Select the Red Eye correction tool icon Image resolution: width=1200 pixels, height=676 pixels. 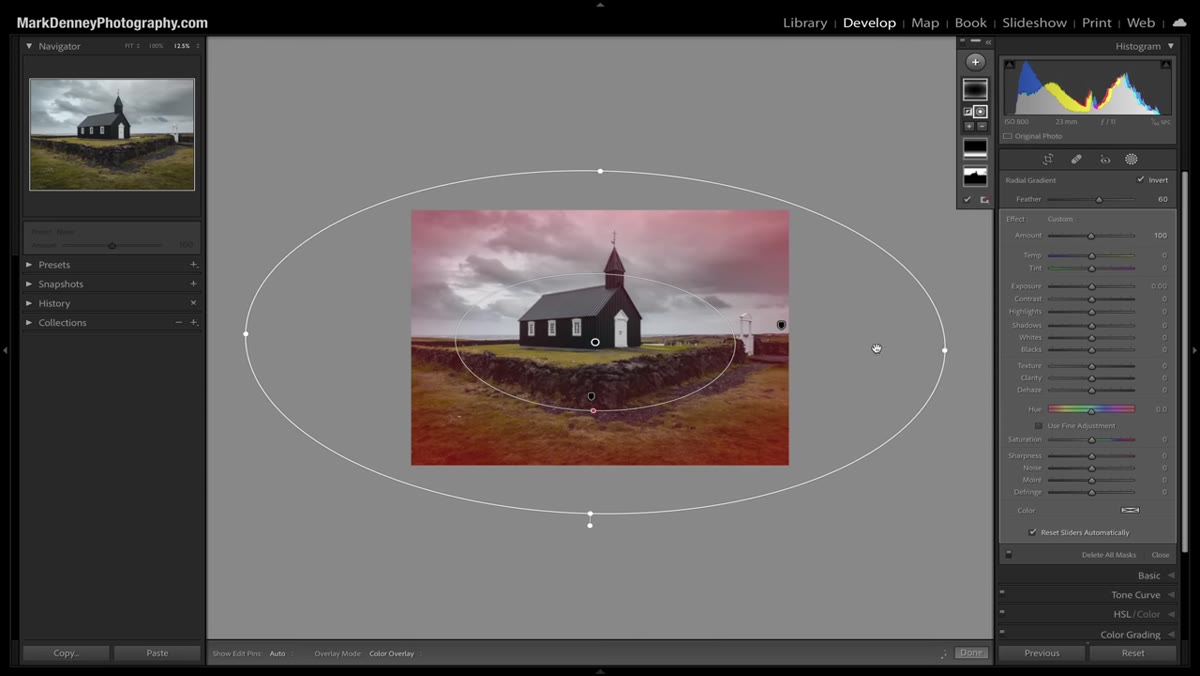pos(1105,159)
